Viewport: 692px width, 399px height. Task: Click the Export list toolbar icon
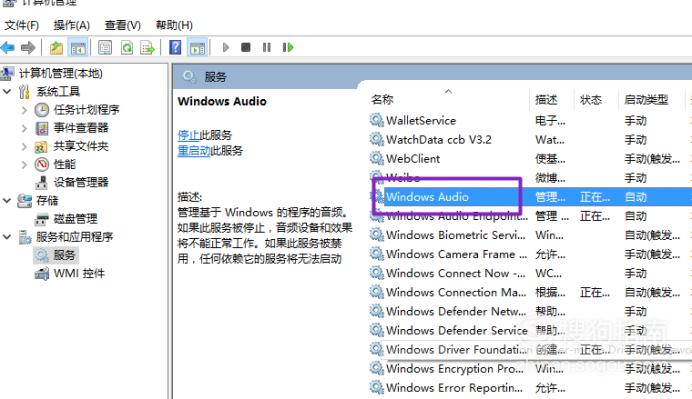[x=147, y=48]
